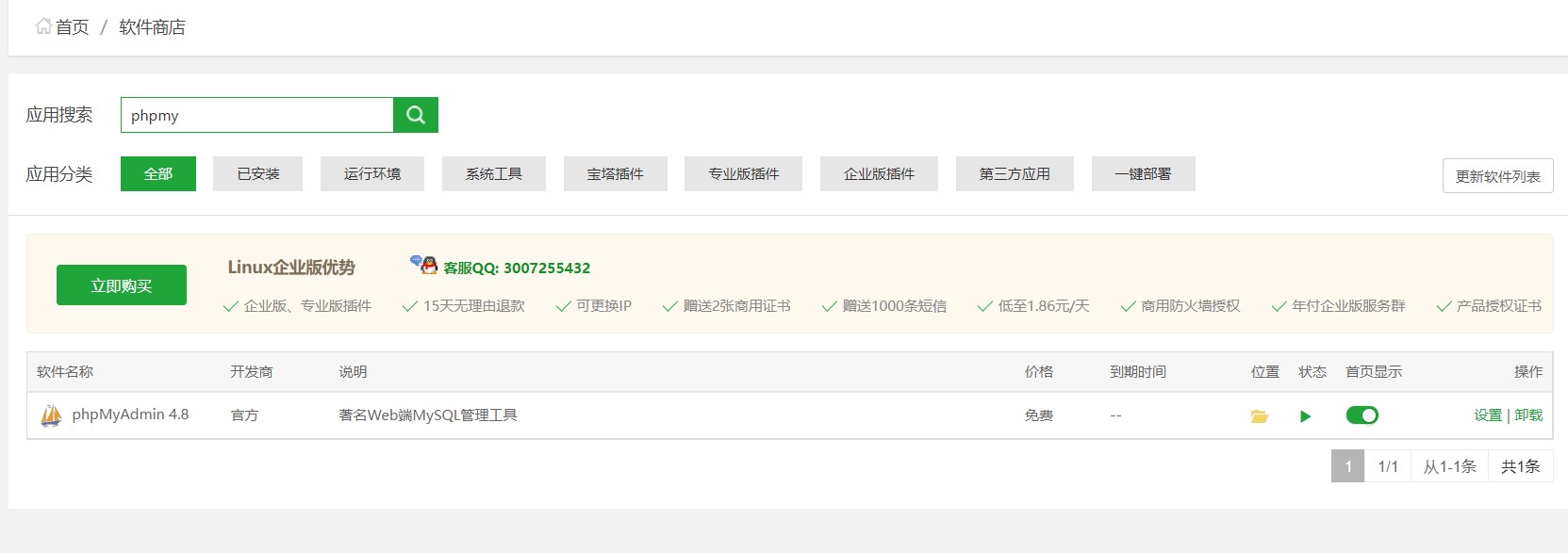1568x553 pixels.
Task: Click the 更新软件列表 button
Action: 1498,176
